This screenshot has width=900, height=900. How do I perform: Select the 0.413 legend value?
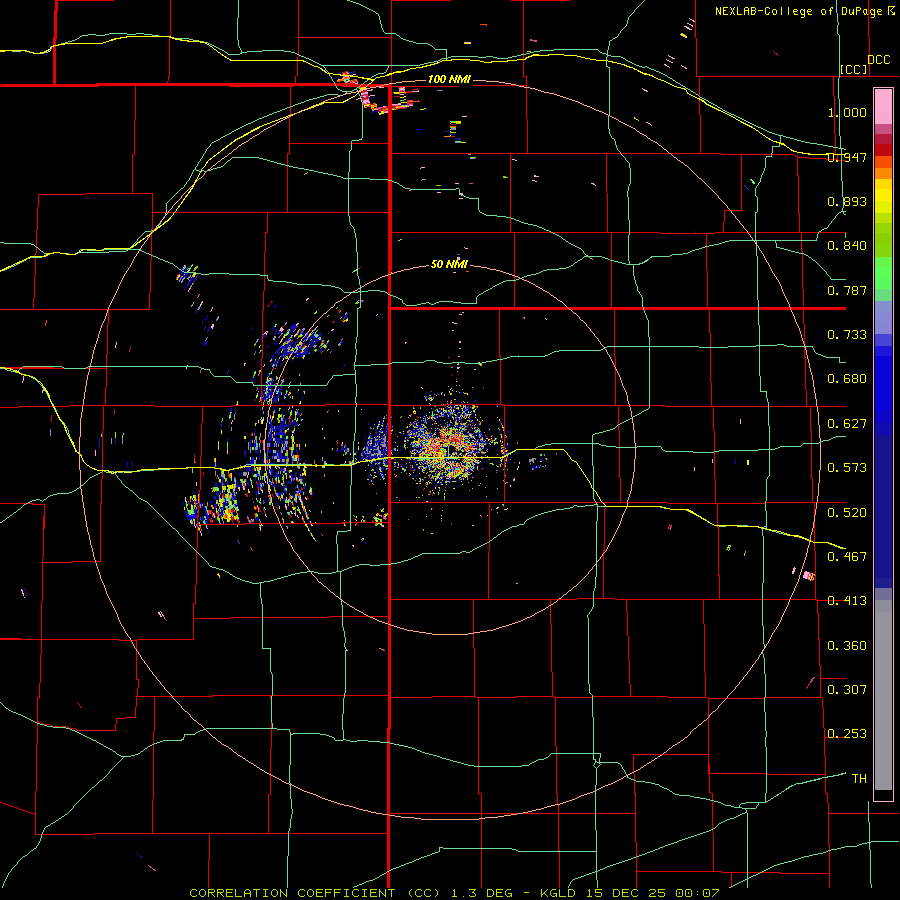(847, 601)
